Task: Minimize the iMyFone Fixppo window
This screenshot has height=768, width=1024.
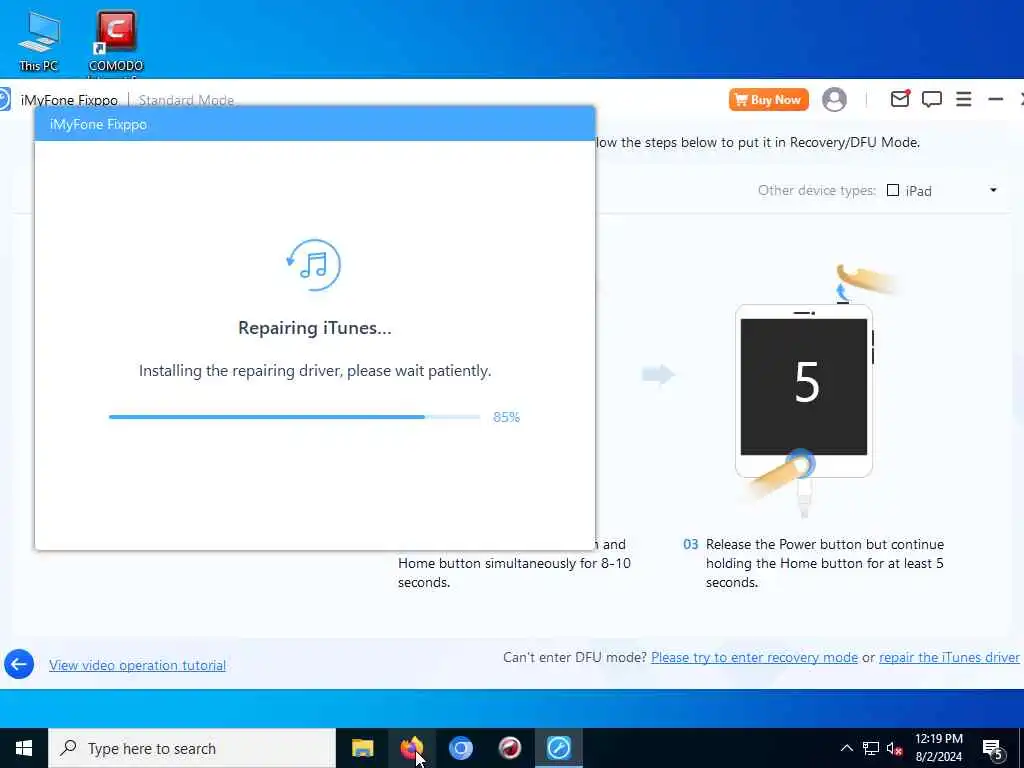Action: pyautogui.click(x=995, y=99)
